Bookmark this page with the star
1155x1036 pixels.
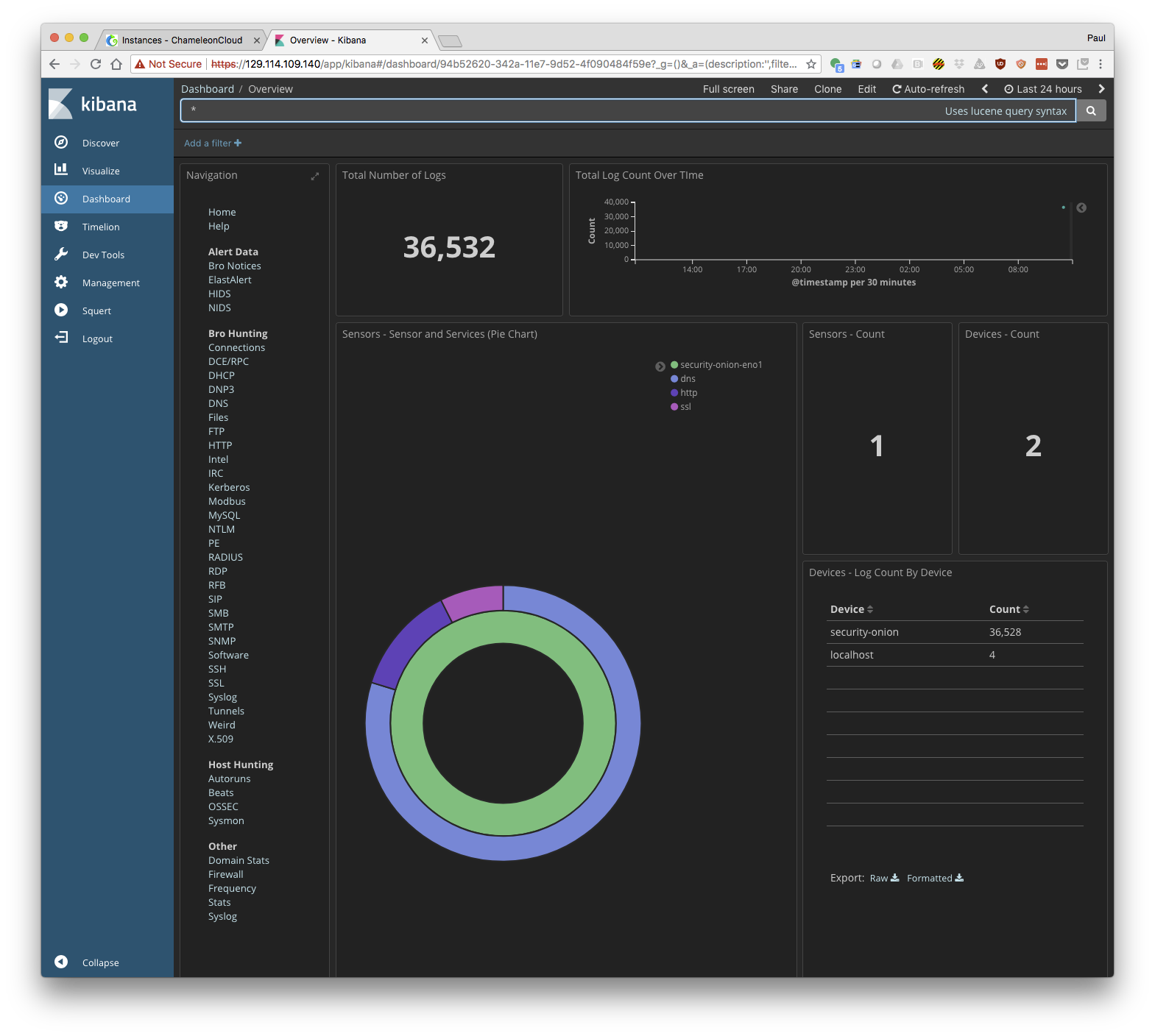(811, 64)
